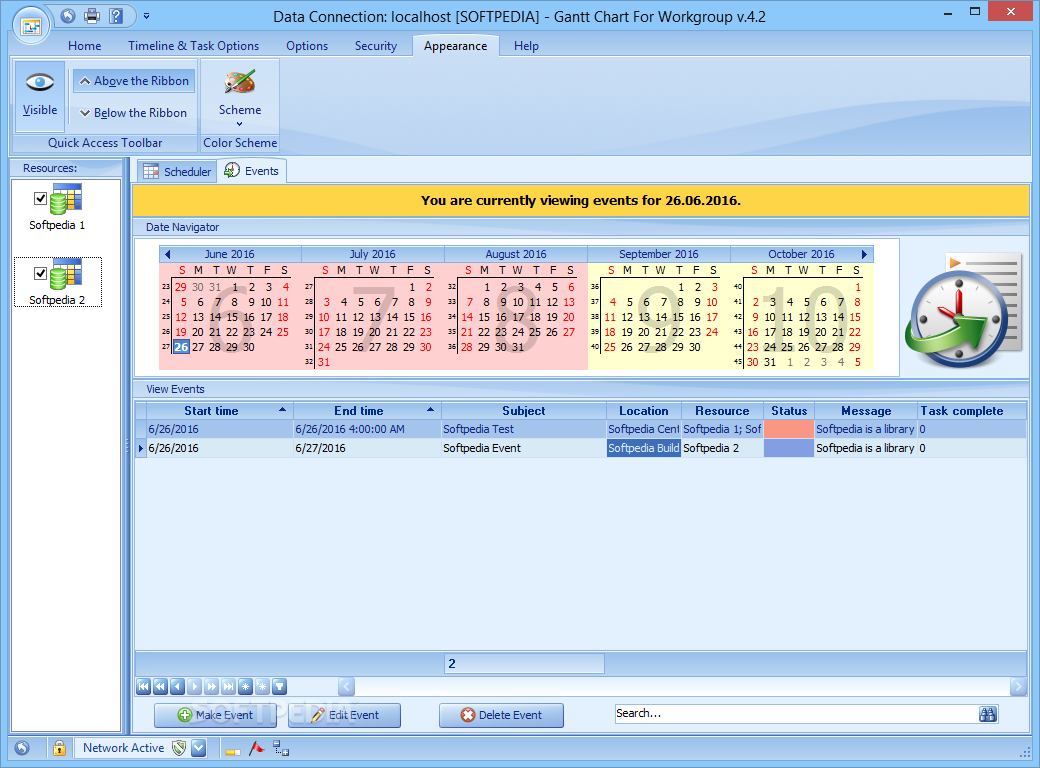1040x768 pixels.
Task: Click the September 2016 month header
Action: coord(659,254)
